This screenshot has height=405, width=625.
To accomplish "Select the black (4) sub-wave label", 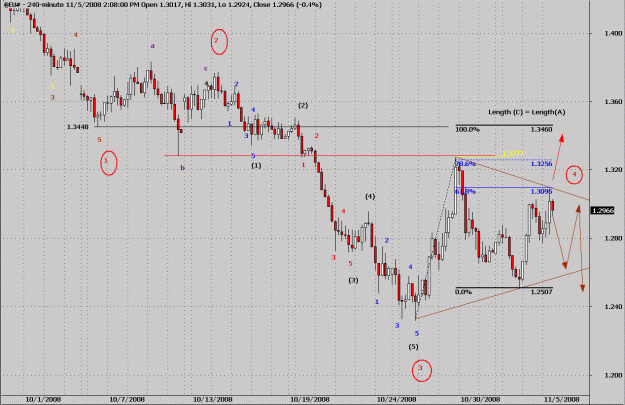I will 370,197.
